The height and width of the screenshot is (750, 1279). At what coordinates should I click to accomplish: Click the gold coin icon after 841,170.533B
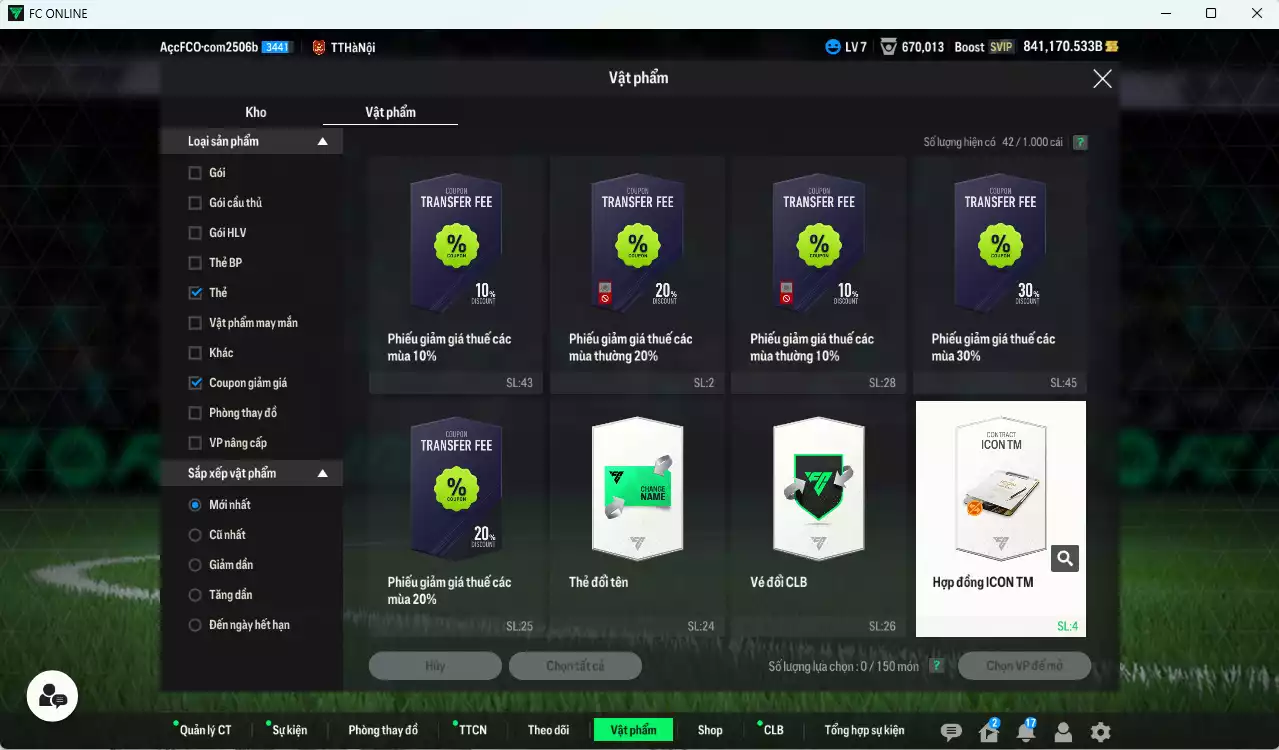(x=1112, y=47)
